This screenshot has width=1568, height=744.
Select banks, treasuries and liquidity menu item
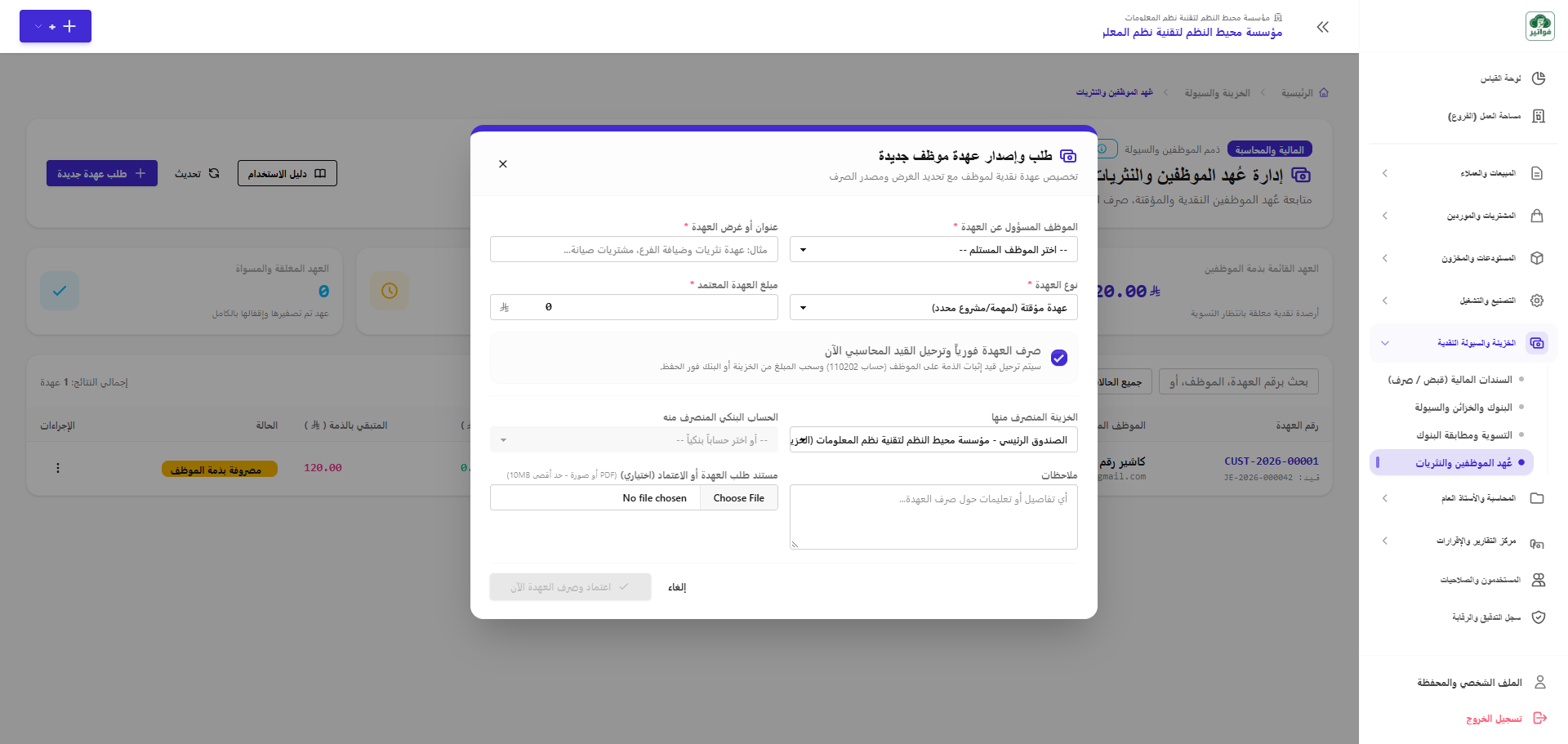click(1463, 408)
